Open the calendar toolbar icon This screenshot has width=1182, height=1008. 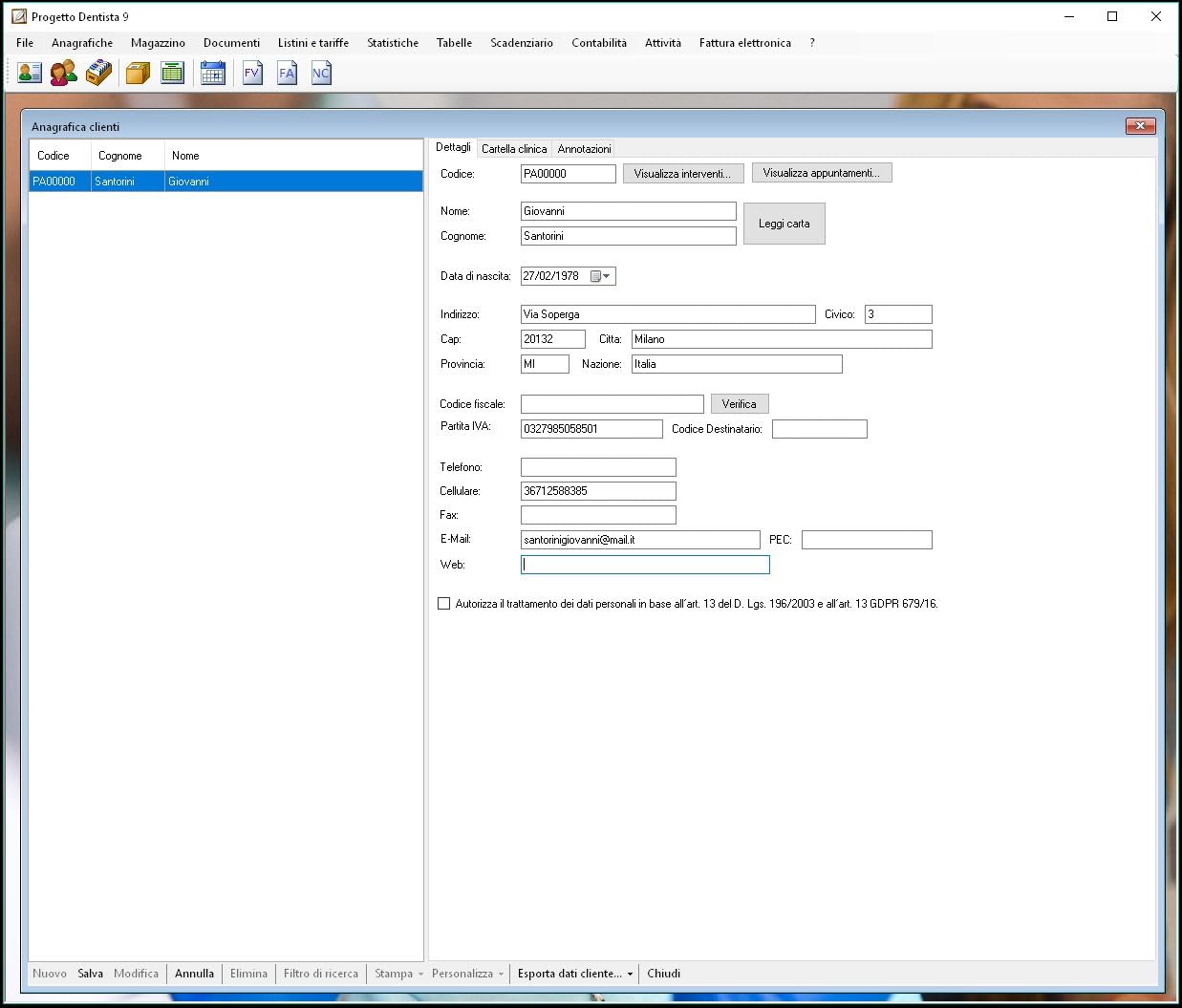click(x=212, y=73)
